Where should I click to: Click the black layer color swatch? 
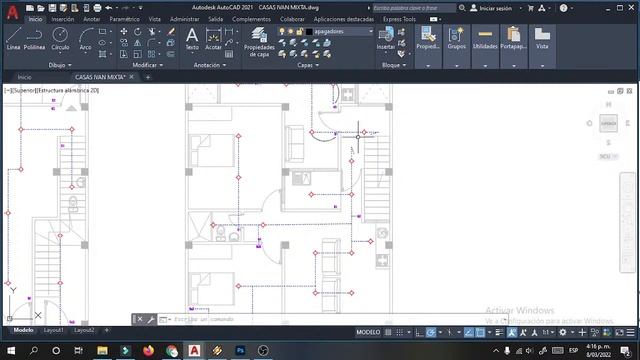point(309,31)
